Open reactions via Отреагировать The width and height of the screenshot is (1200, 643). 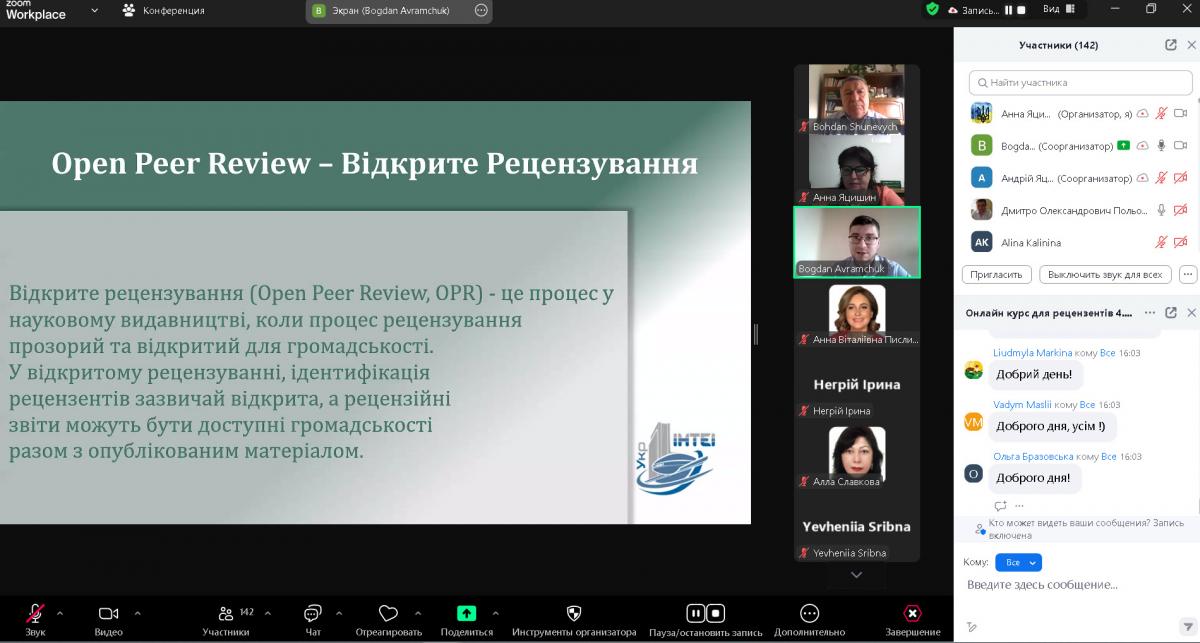[x=389, y=619]
